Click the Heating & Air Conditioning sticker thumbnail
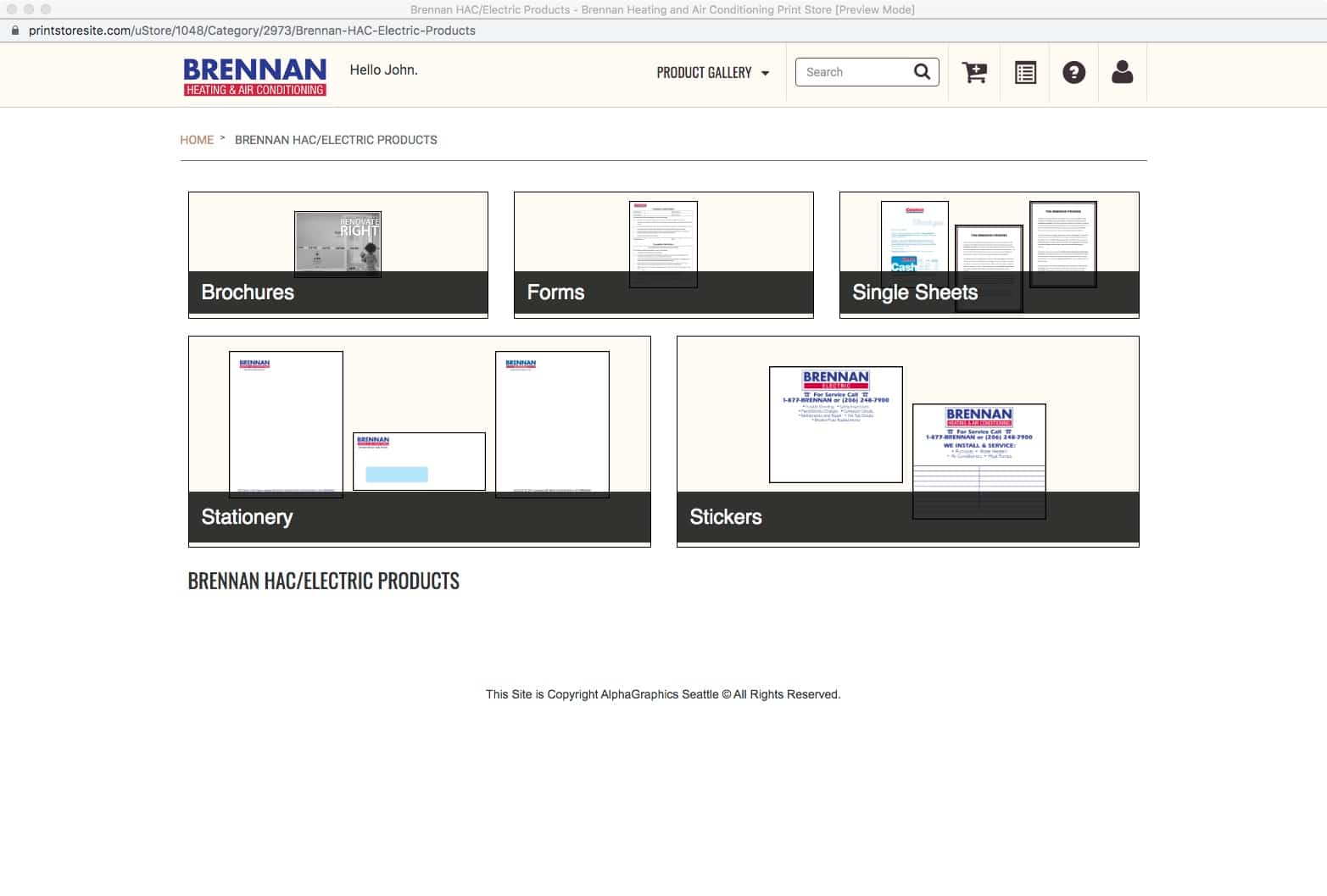This screenshot has height=896, width=1327. [979, 461]
